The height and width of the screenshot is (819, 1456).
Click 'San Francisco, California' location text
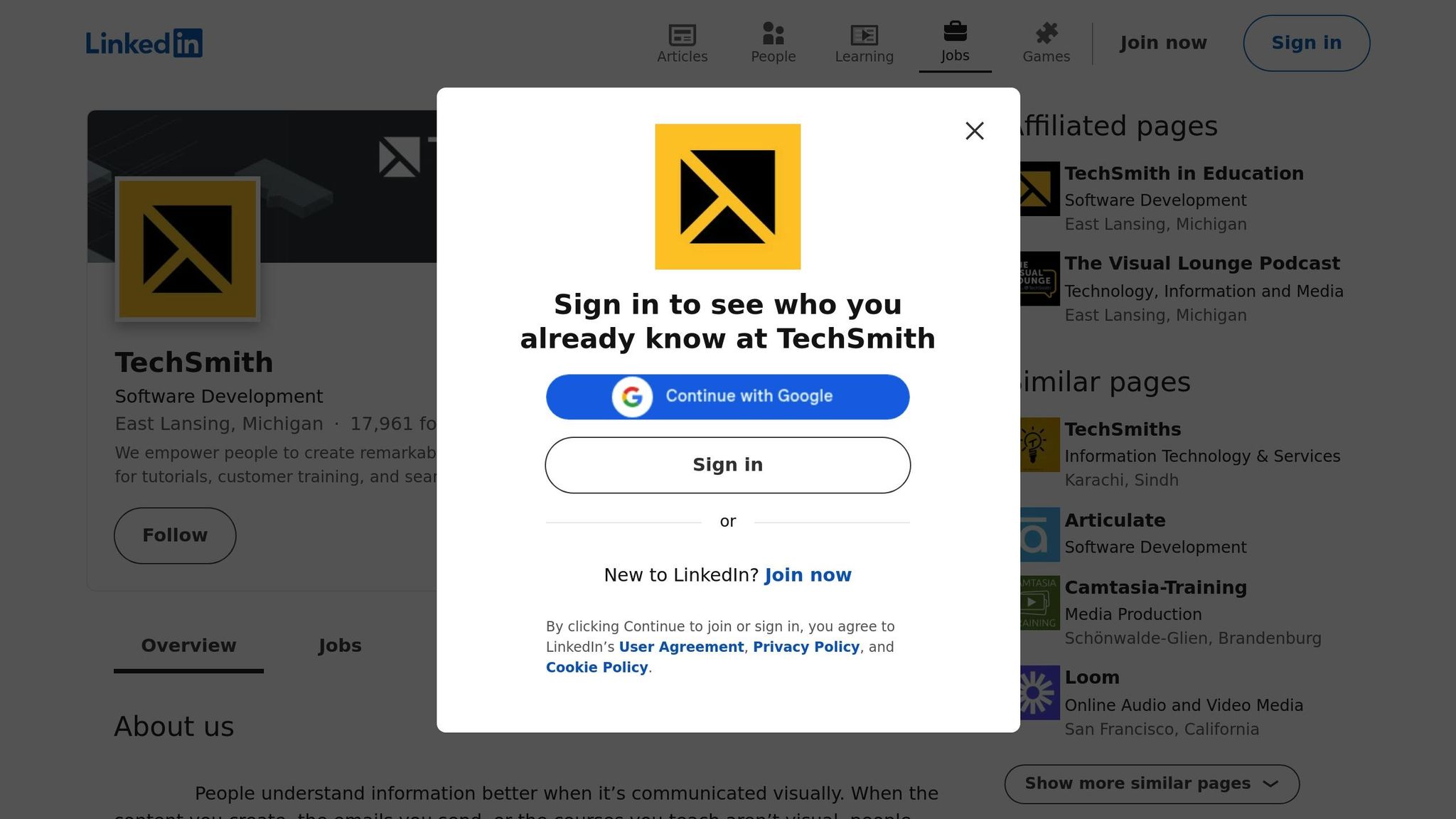pos(1162,729)
